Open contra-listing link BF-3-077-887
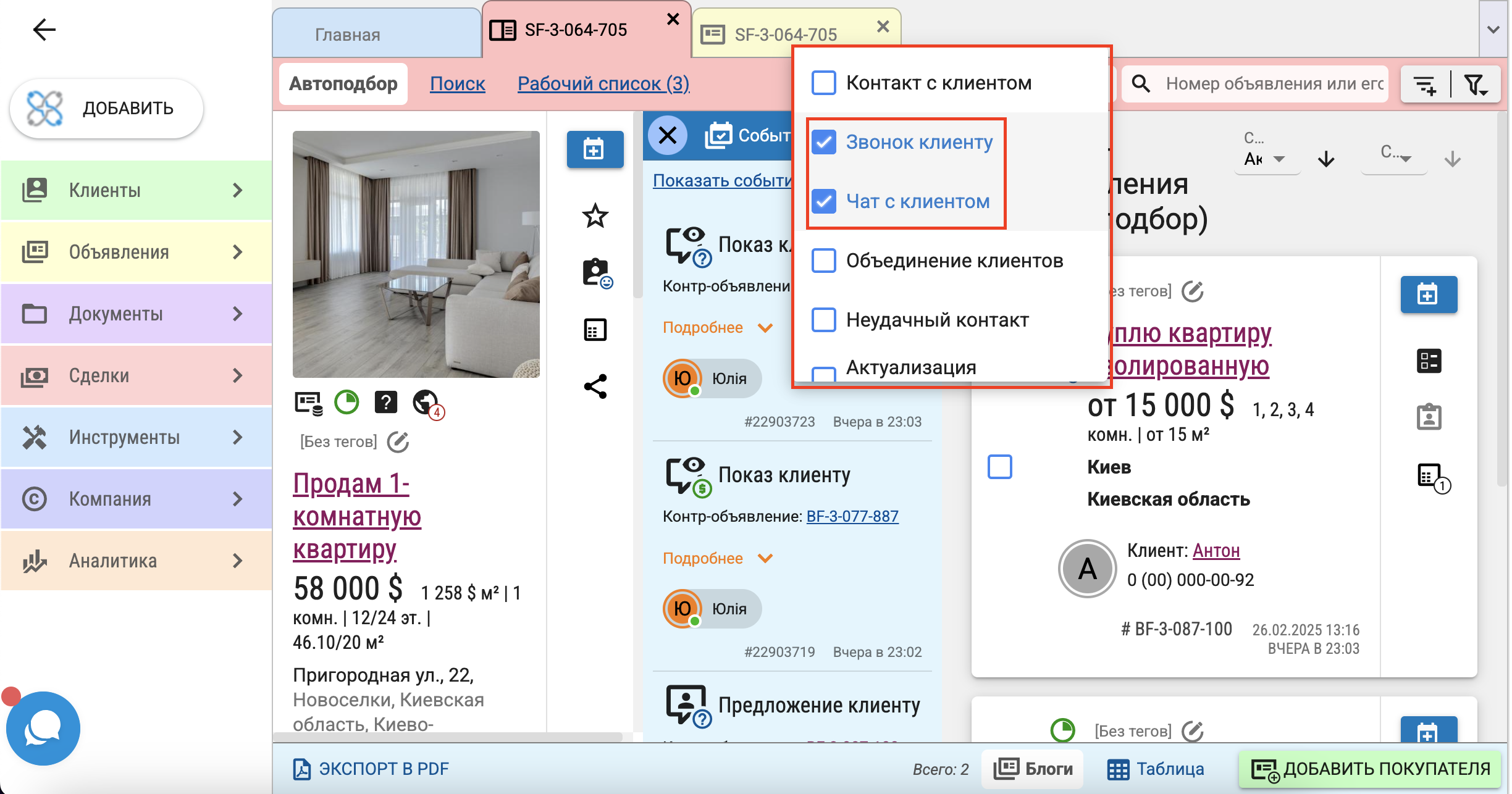Image resolution: width=1512 pixels, height=794 pixels. (852, 516)
